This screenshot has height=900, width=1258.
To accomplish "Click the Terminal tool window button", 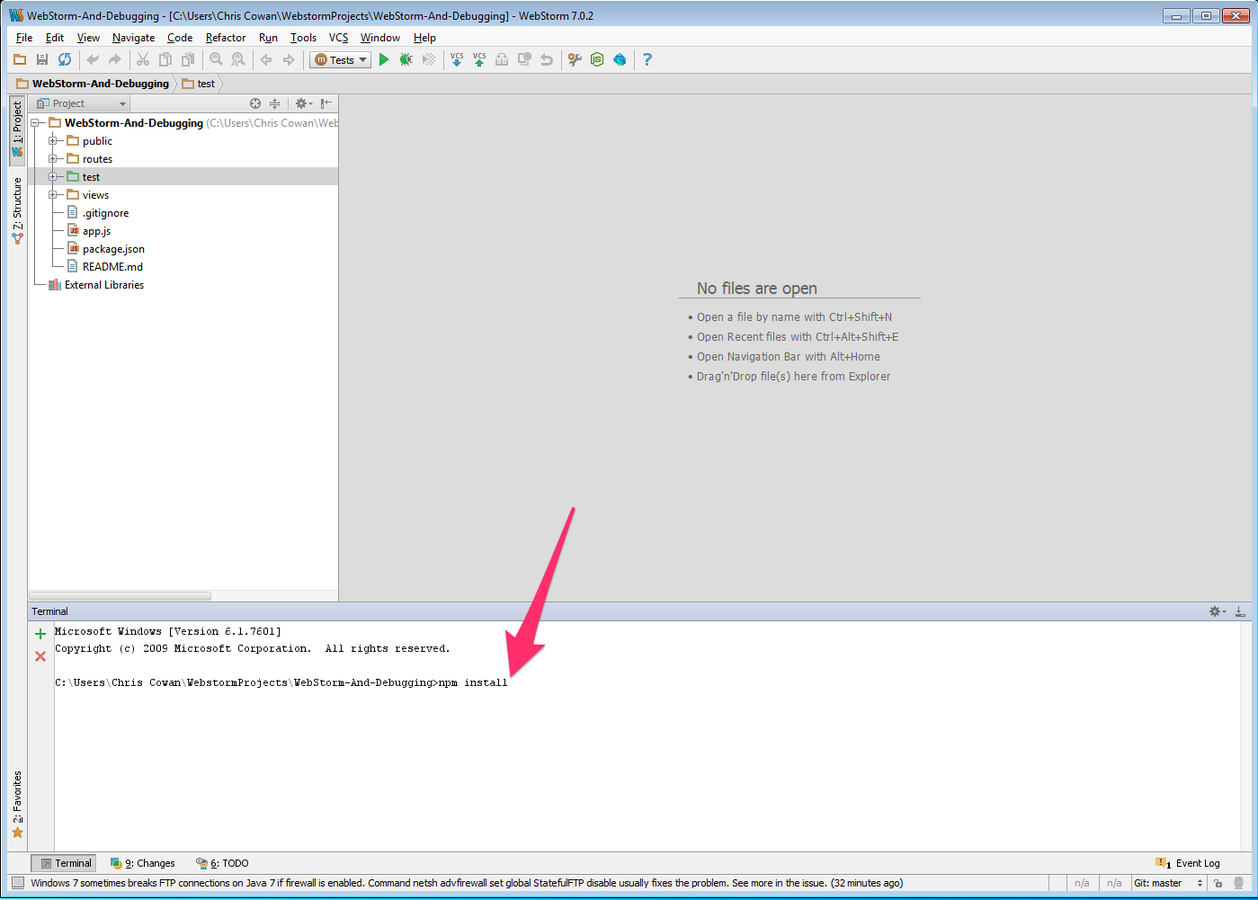I will 65,863.
